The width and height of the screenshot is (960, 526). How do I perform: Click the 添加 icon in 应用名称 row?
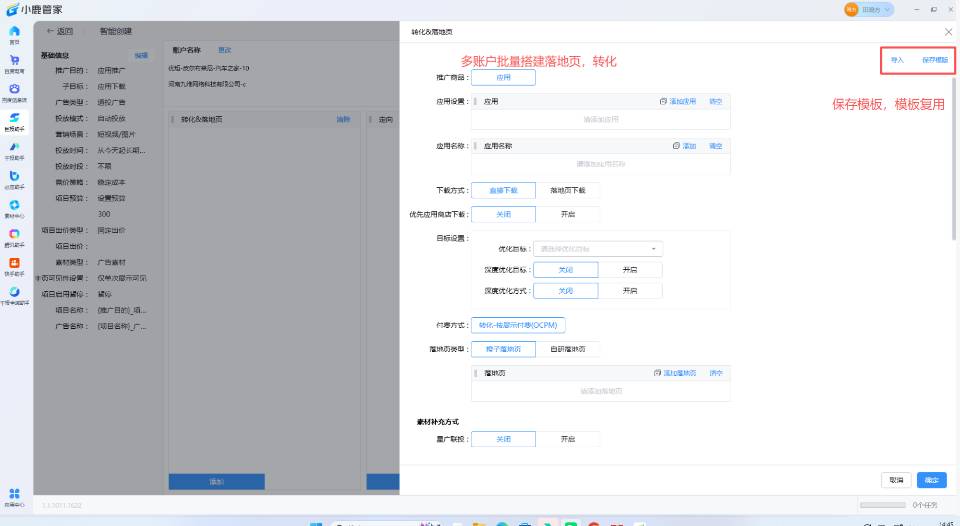(676, 146)
